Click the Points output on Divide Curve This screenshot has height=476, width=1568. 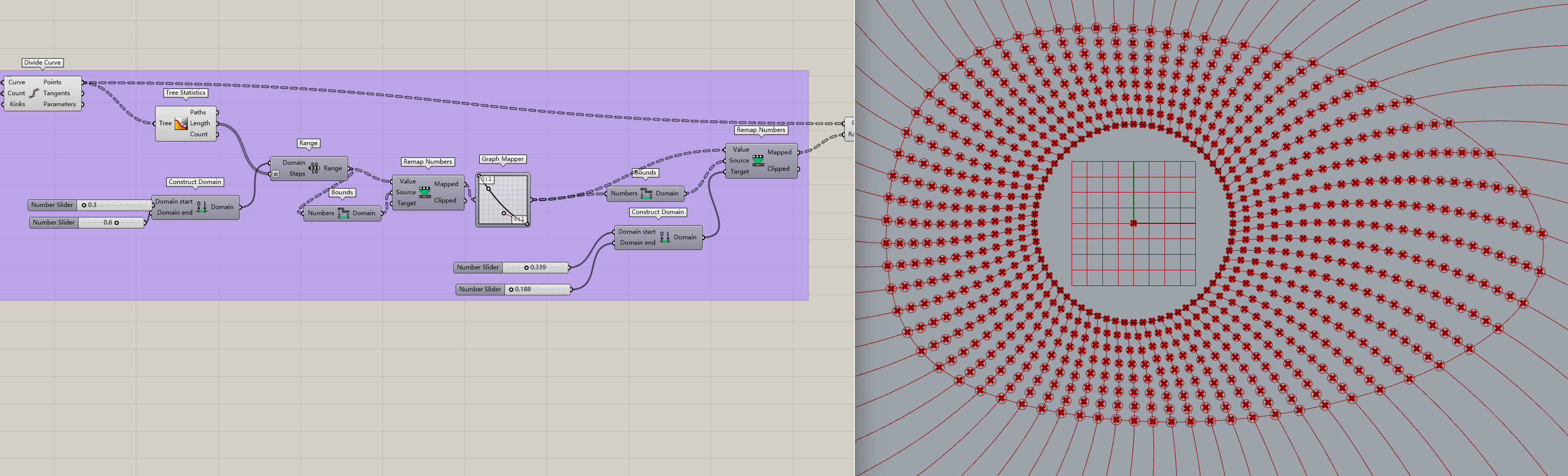[53, 82]
